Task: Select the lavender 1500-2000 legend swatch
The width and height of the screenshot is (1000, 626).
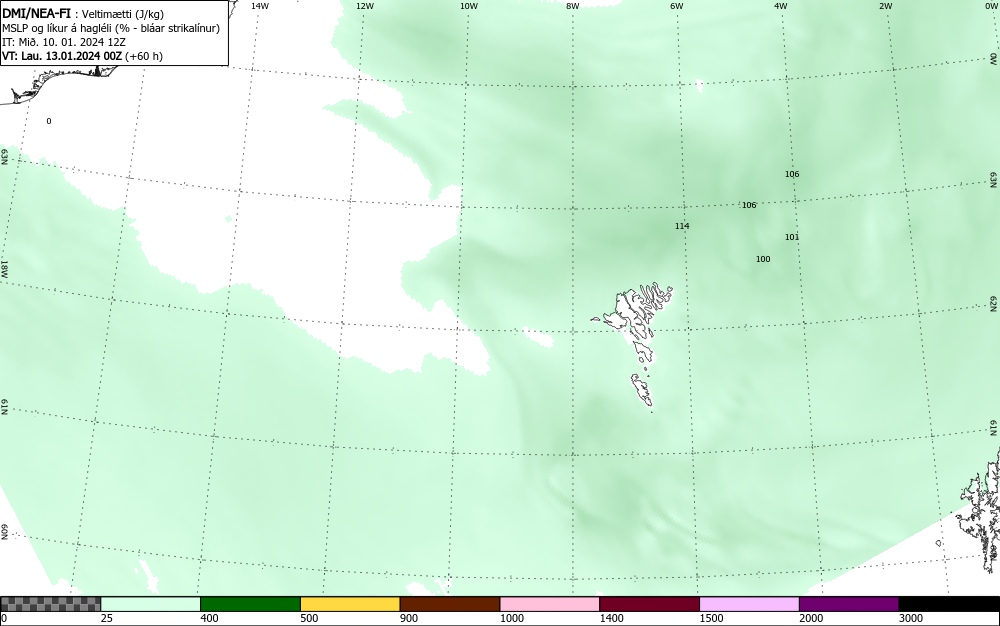Action: pyautogui.click(x=749, y=604)
